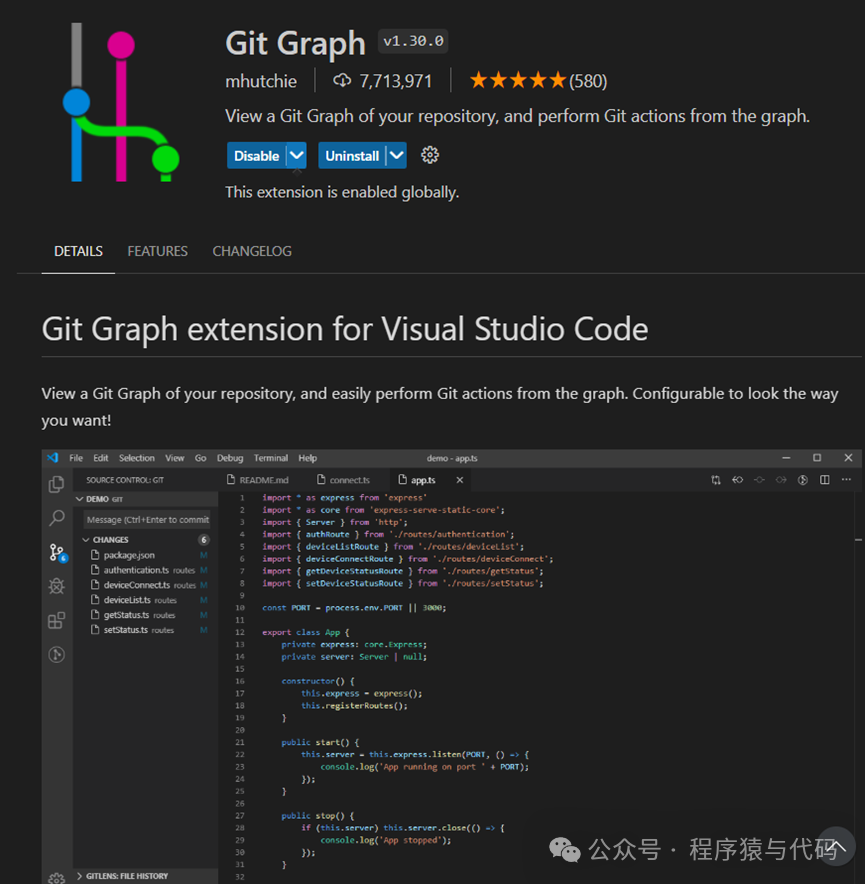Click line 10 const PORT code line
The height and width of the screenshot is (884, 865).
coord(354,608)
